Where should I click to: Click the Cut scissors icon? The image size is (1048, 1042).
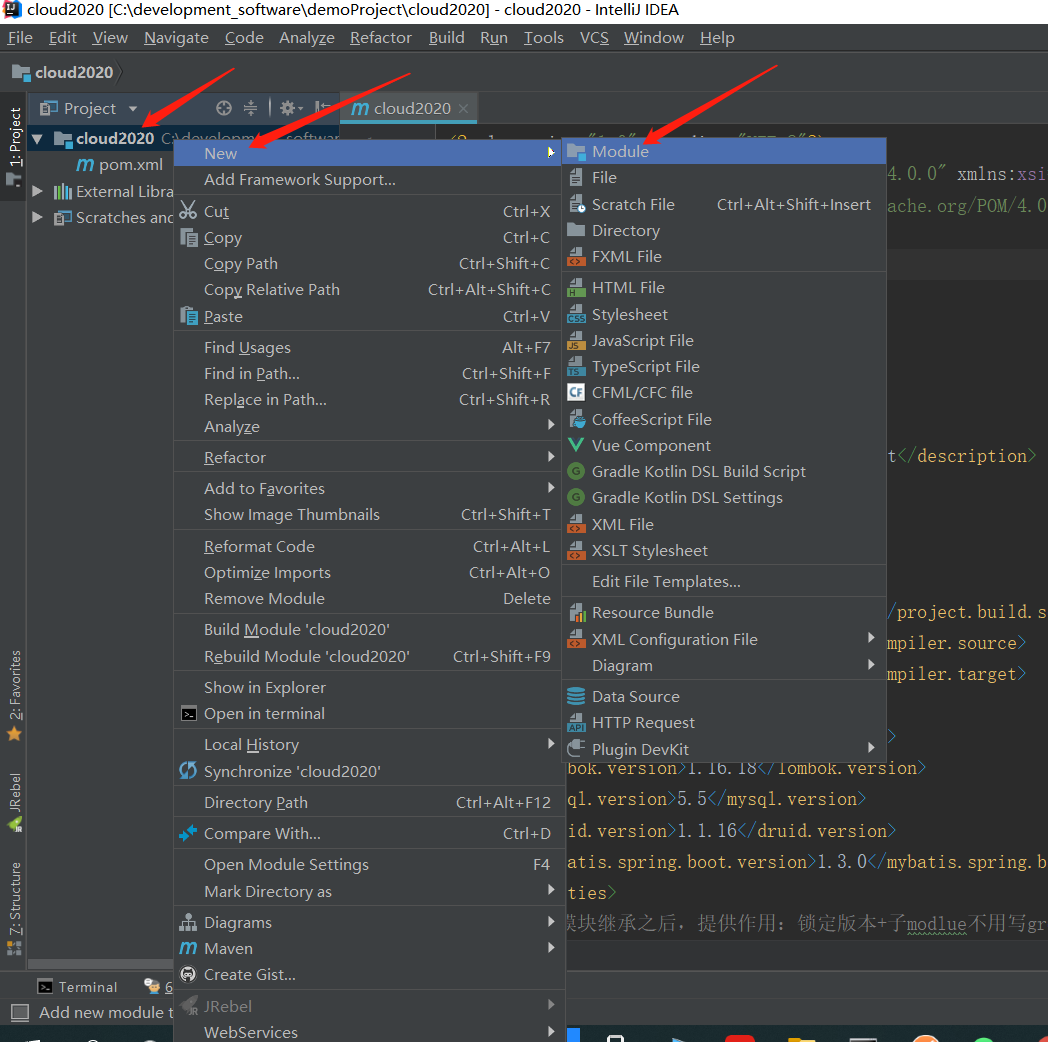188,211
